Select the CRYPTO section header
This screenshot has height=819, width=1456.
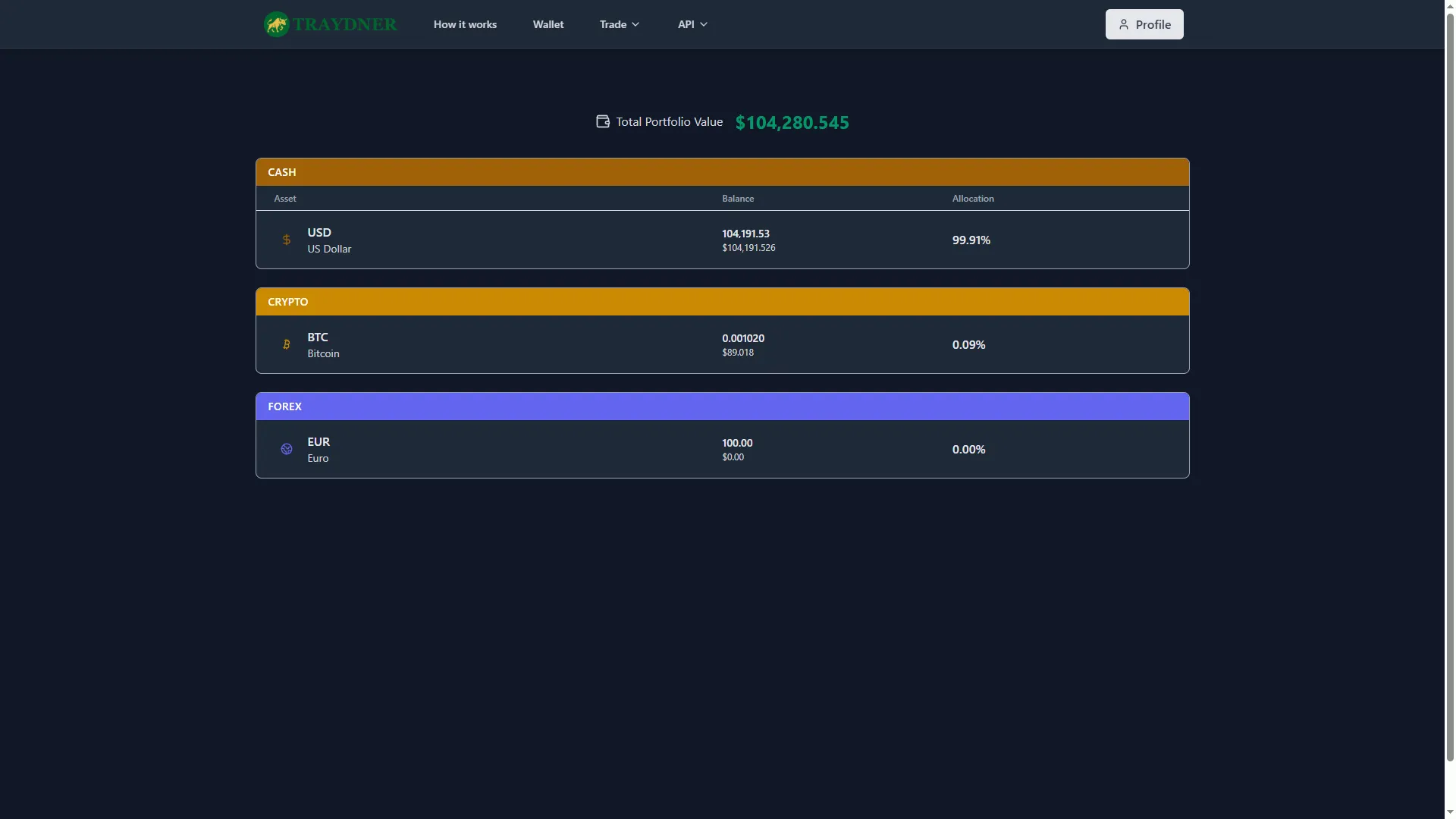pyautogui.click(x=723, y=302)
